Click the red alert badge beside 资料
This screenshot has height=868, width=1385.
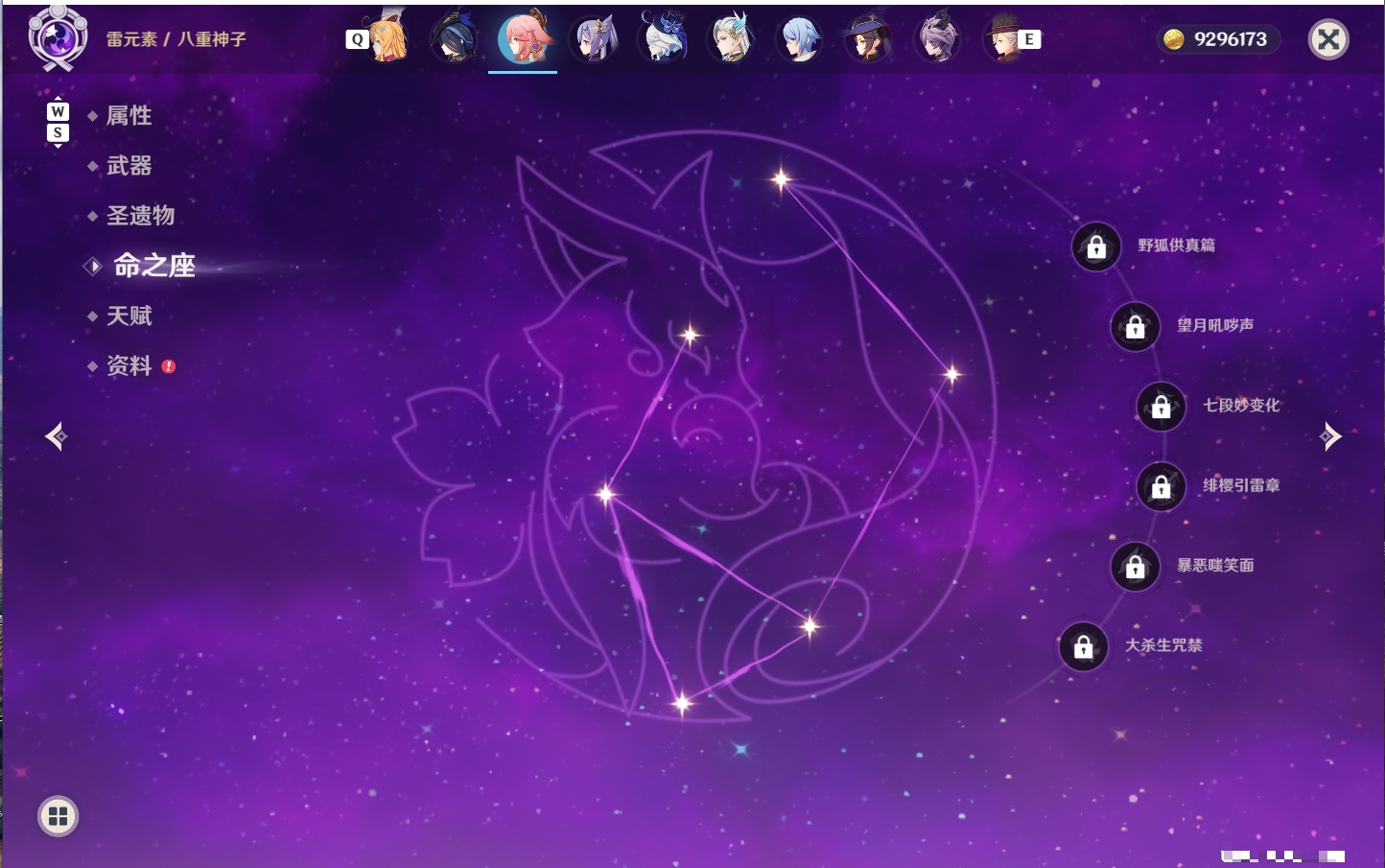(x=169, y=366)
